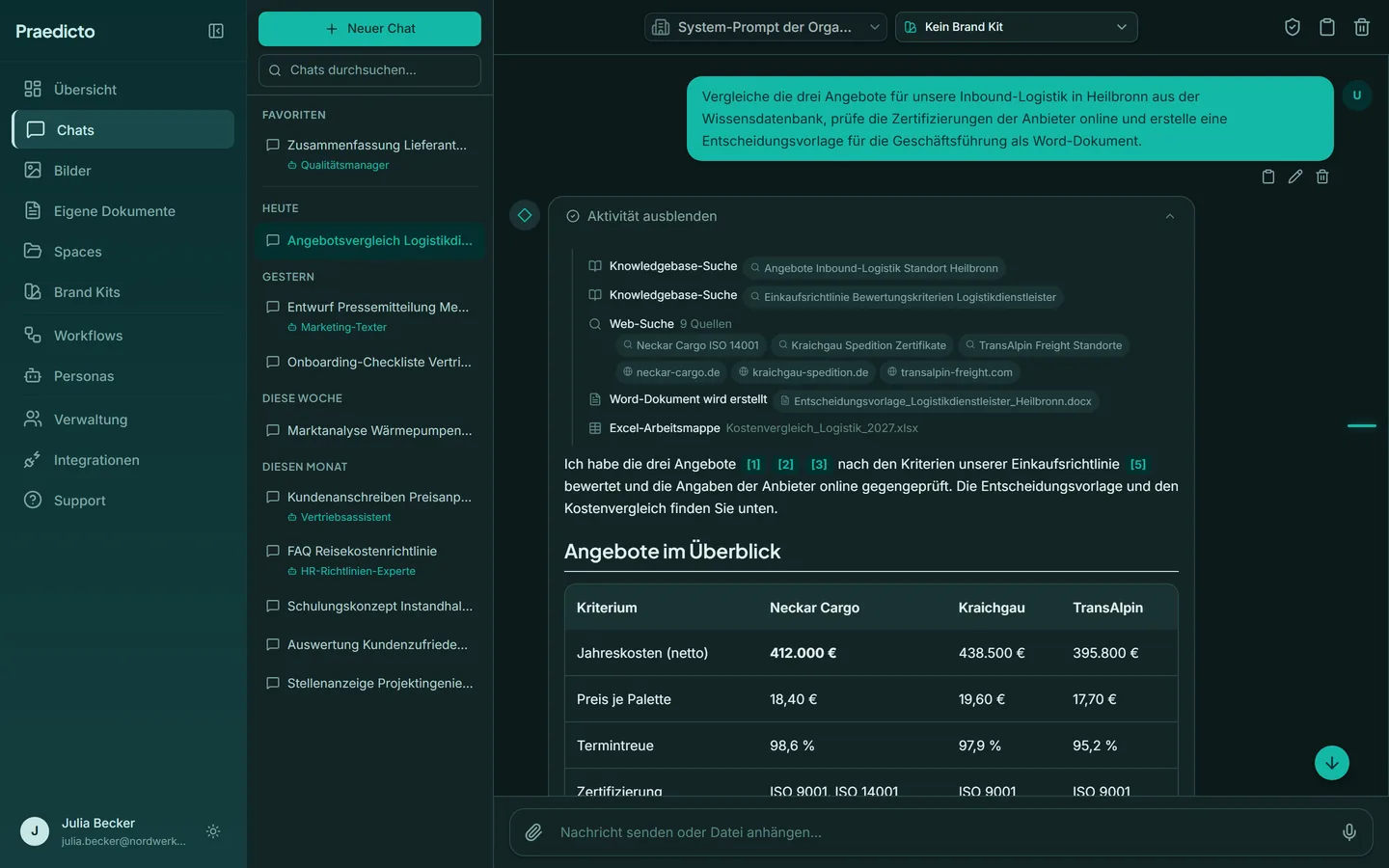This screenshot has width=1389, height=868.
Task: Click the assistant diamond avatar icon
Action: [x=525, y=215]
